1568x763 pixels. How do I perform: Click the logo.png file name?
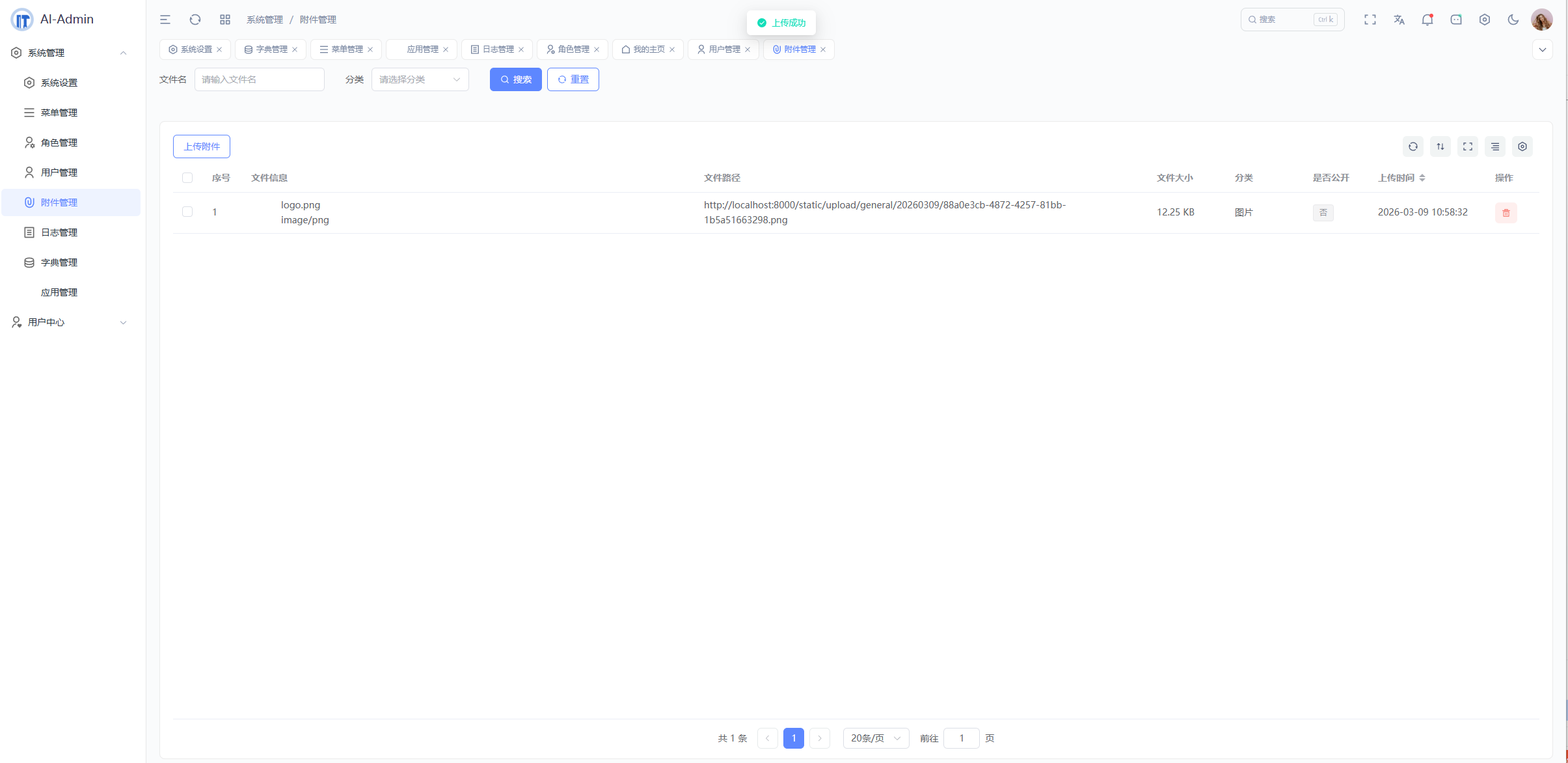301,205
